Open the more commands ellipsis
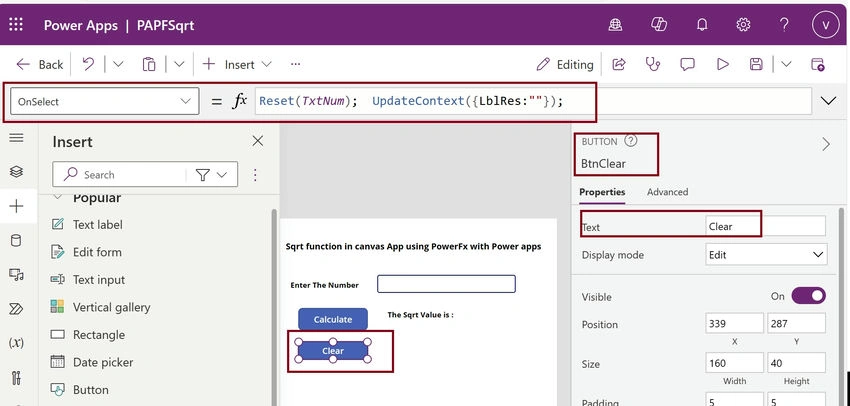Screen dimensions: 850x406 pyautogui.click(x=295, y=65)
